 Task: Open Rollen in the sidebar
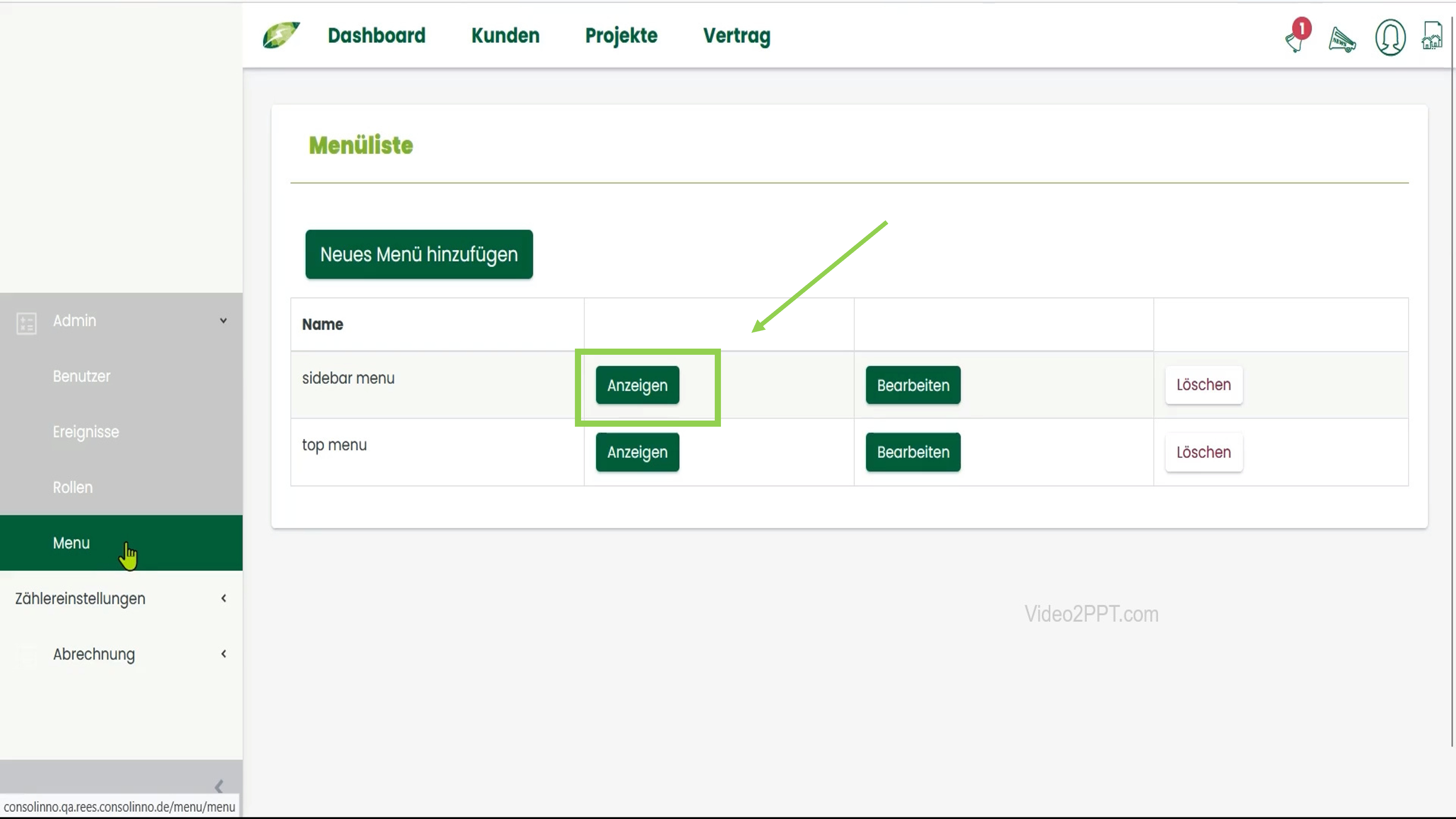72,487
